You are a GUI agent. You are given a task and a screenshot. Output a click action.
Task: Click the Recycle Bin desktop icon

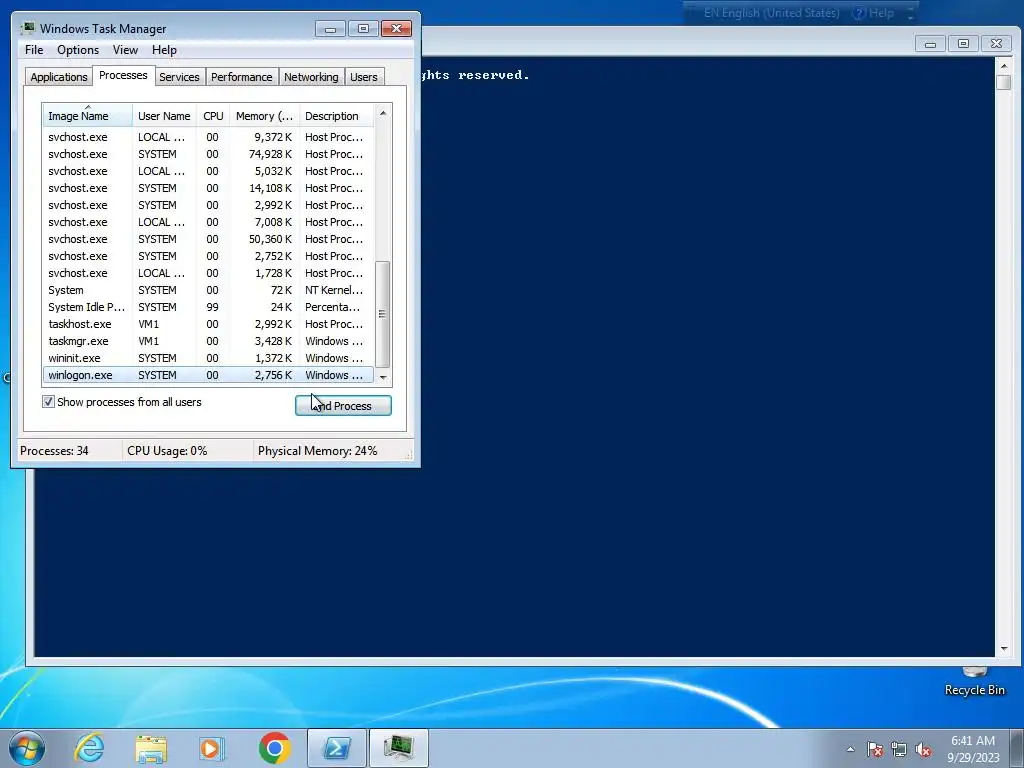974,682
